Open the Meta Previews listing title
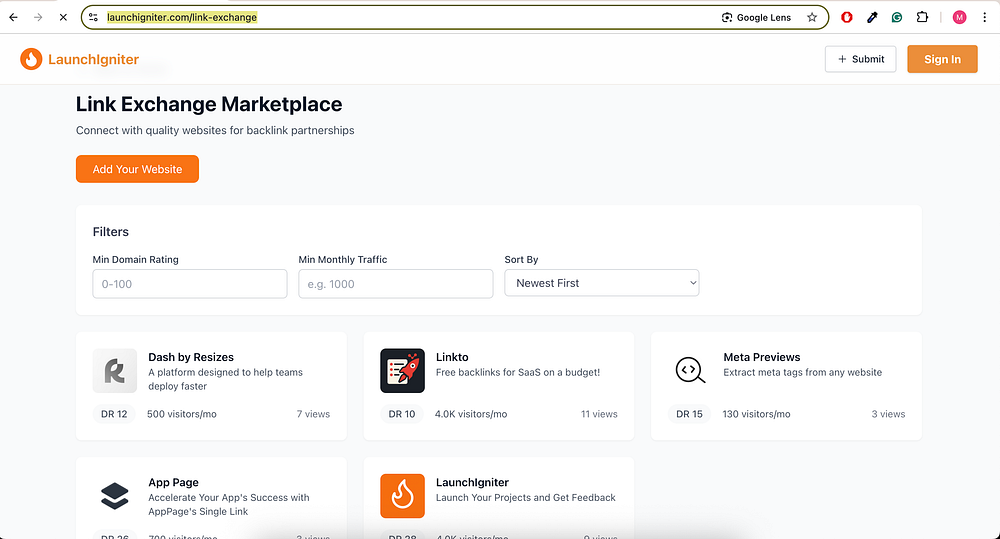 coord(761,357)
